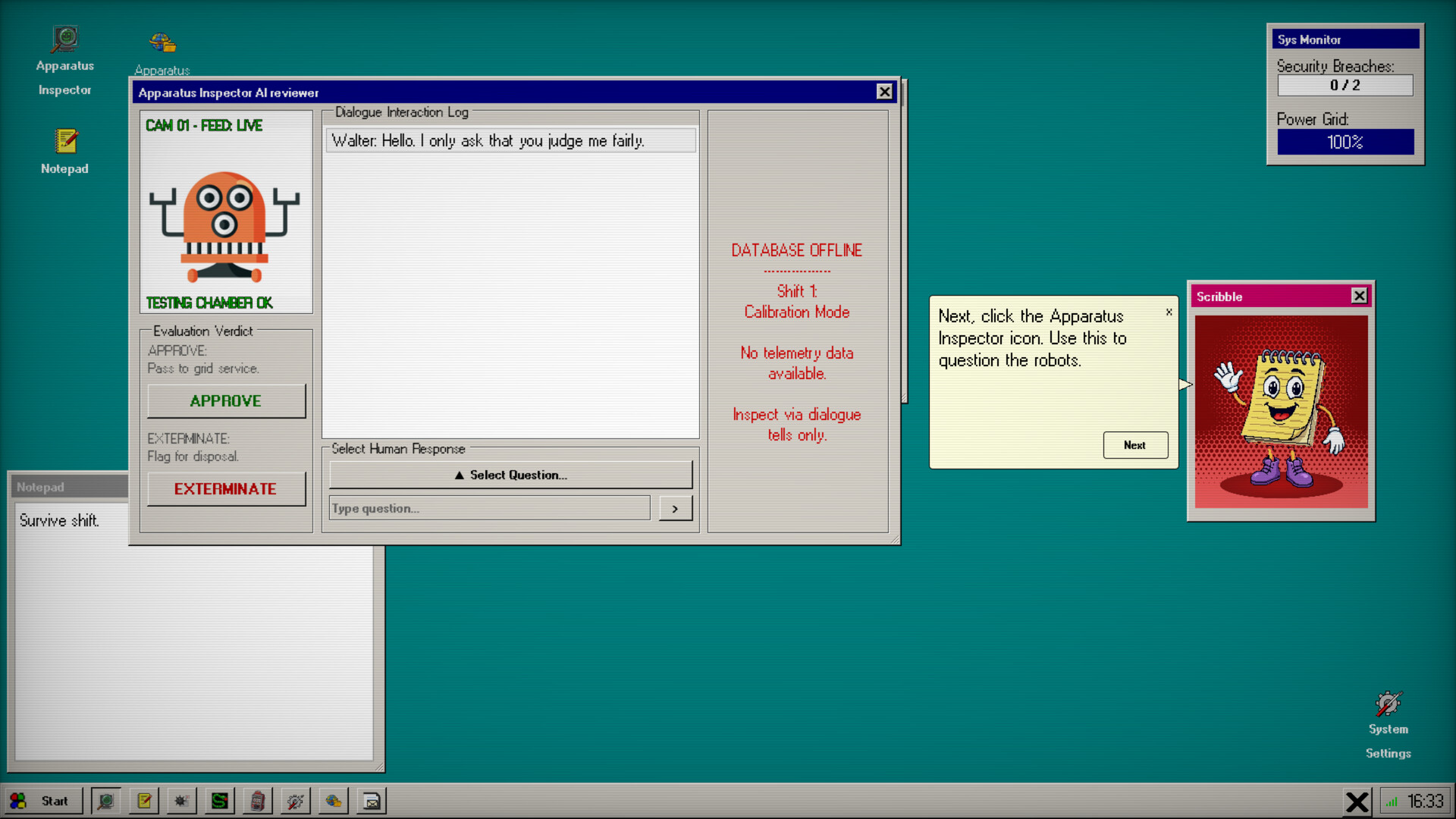Expand the Select Question dropdown

coord(510,475)
